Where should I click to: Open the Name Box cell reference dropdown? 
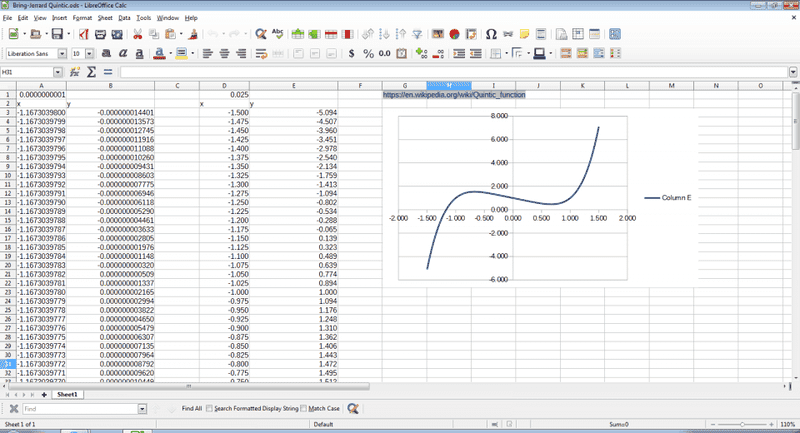tap(58, 72)
